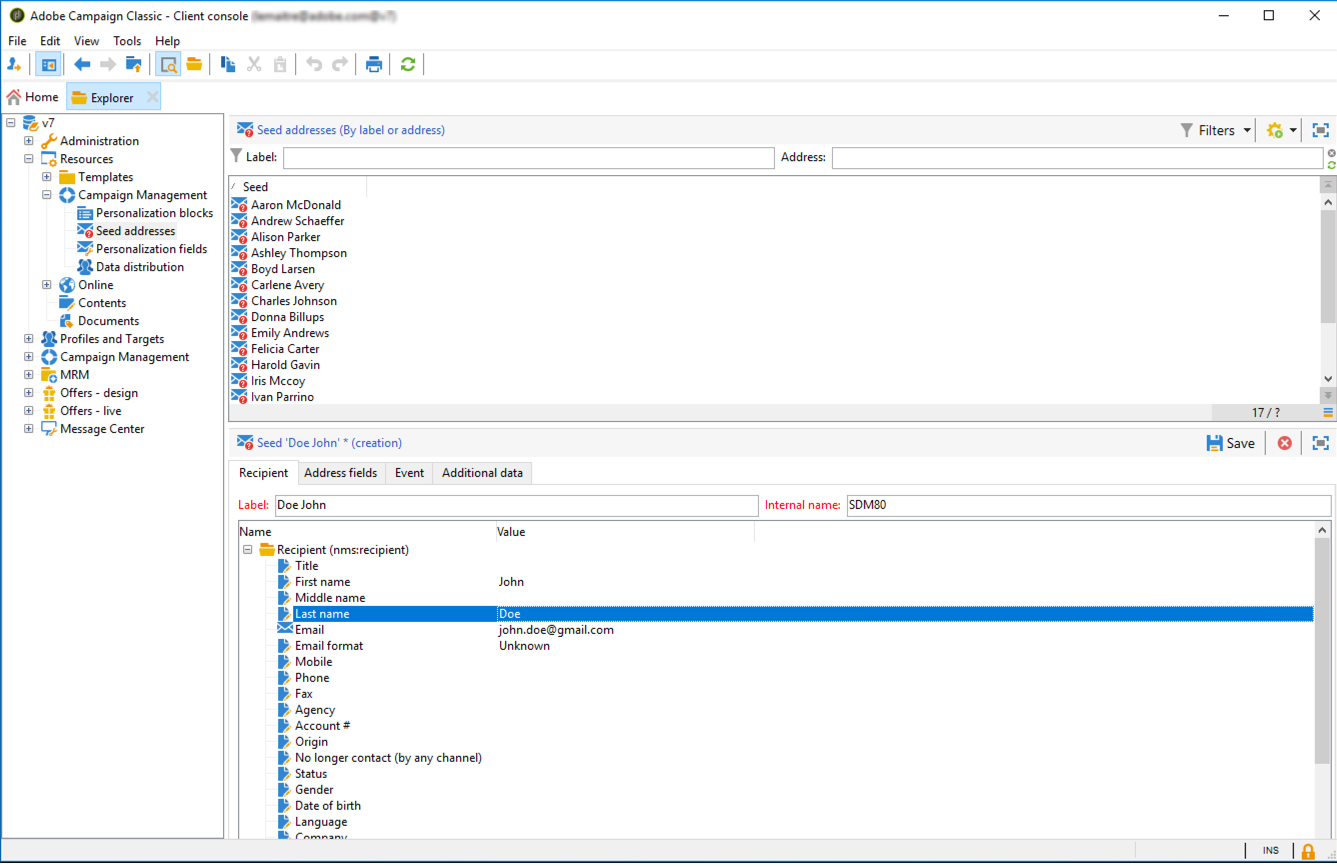Expand the Templates node

coord(47,177)
